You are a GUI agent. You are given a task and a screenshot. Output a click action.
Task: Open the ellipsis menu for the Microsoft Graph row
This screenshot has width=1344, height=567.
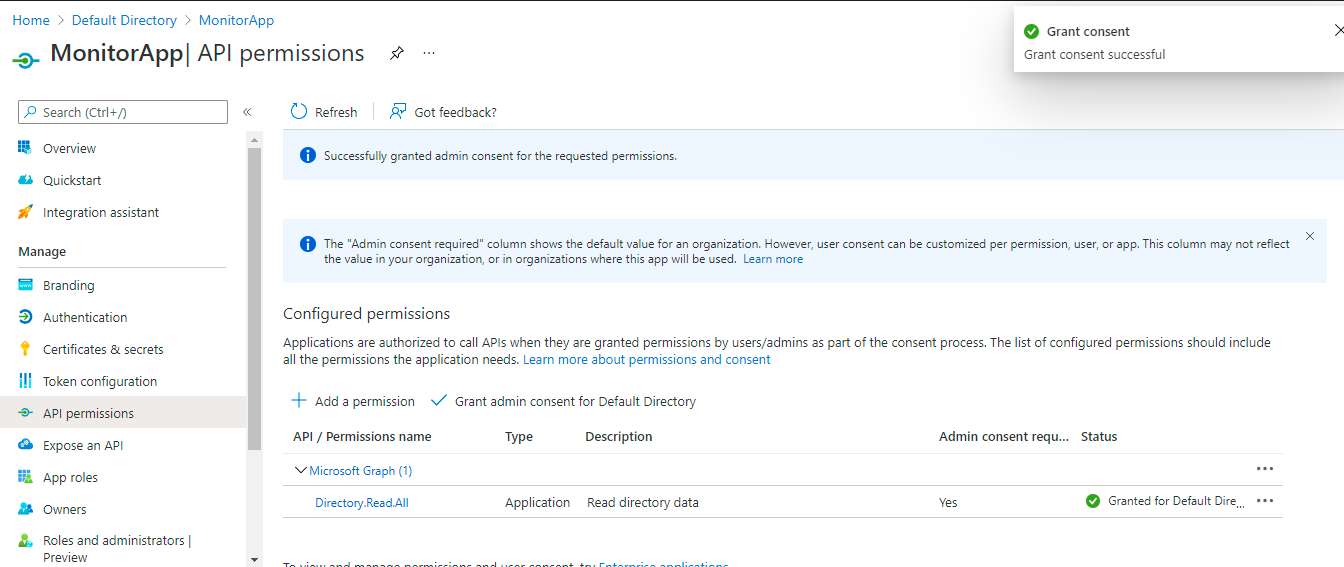click(x=1265, y=469)
